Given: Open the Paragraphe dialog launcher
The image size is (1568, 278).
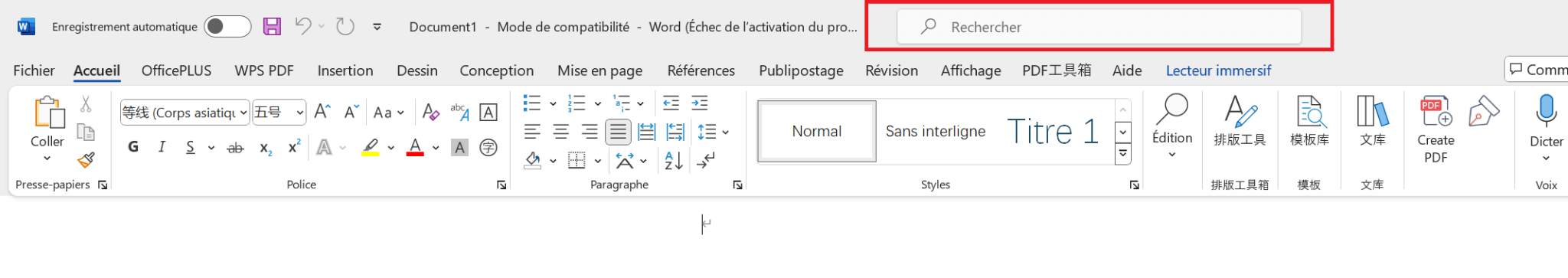Looking at the screenshot, I should (737, 185).
